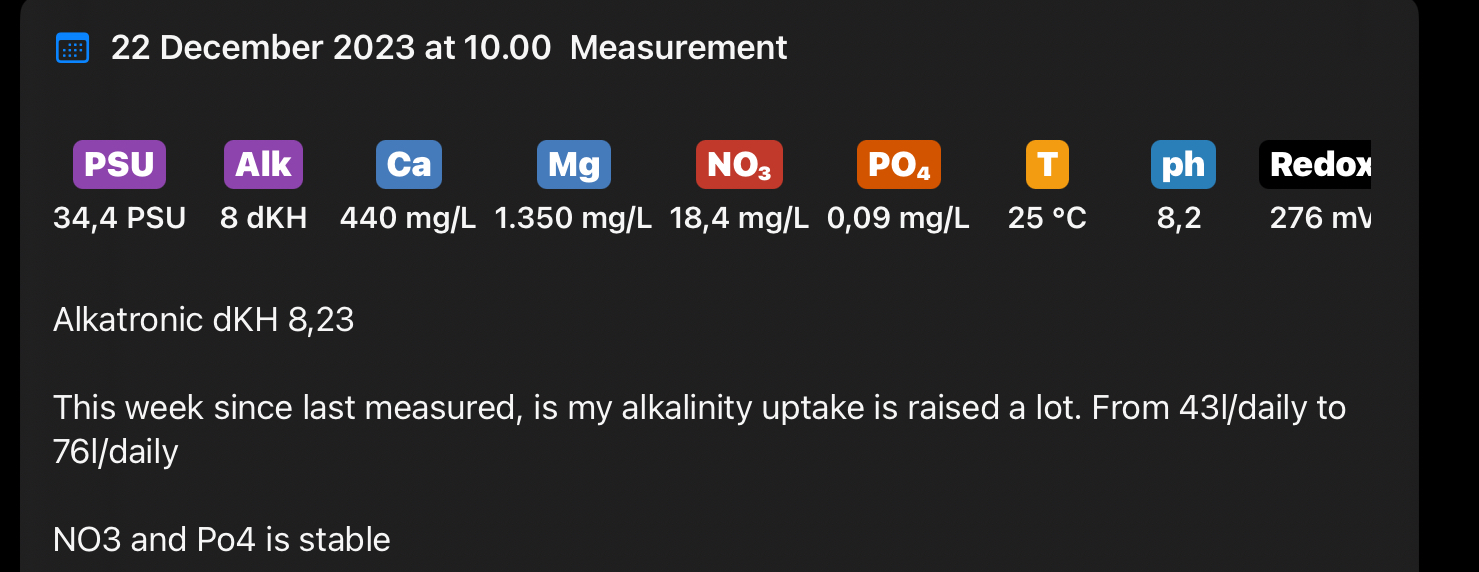Select the blue Ca calcium badge
The width and height of the screenshot is (1479, 572).
[x=408, y=165]
